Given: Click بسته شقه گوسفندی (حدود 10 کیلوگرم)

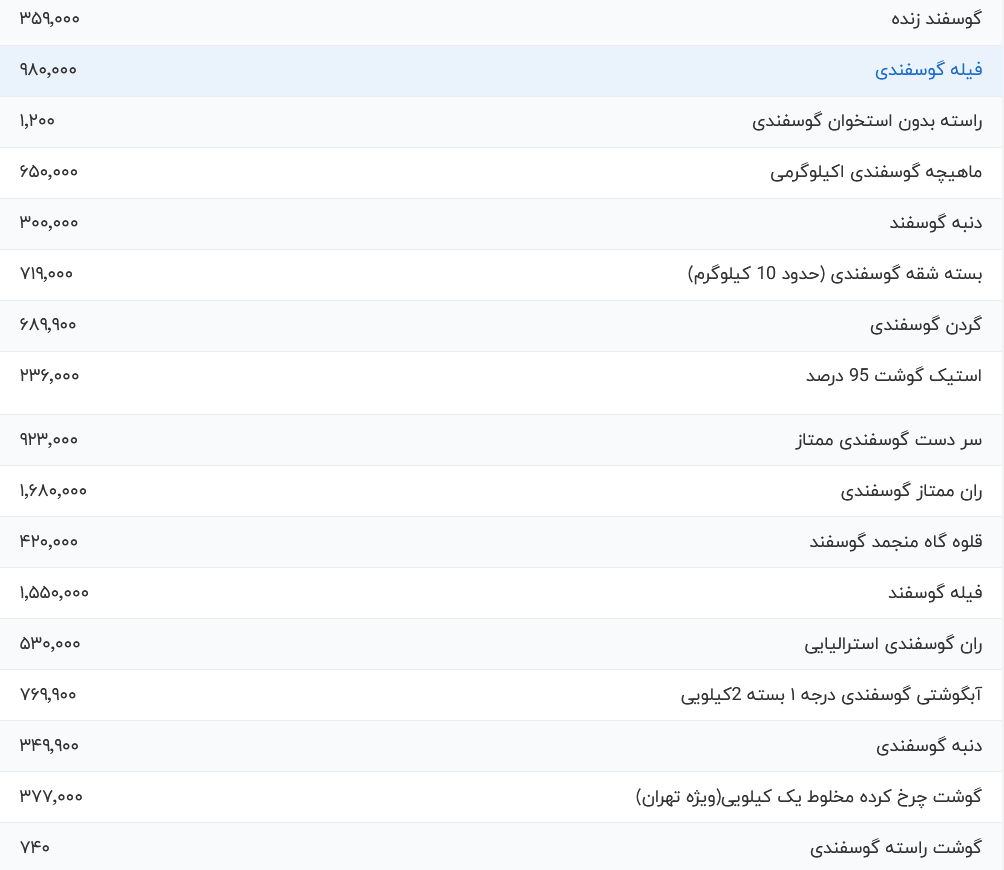Looking at the screenshot, I should click(835, 274).
